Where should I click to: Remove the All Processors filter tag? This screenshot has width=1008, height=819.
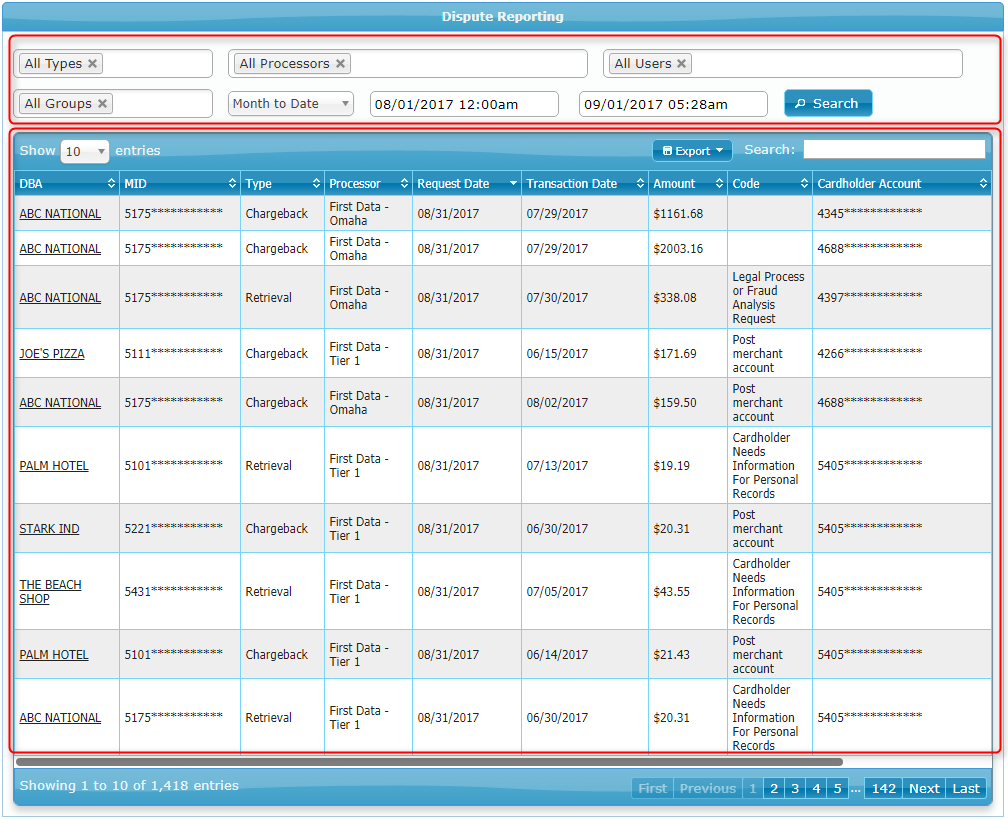(x=340, y=64)
